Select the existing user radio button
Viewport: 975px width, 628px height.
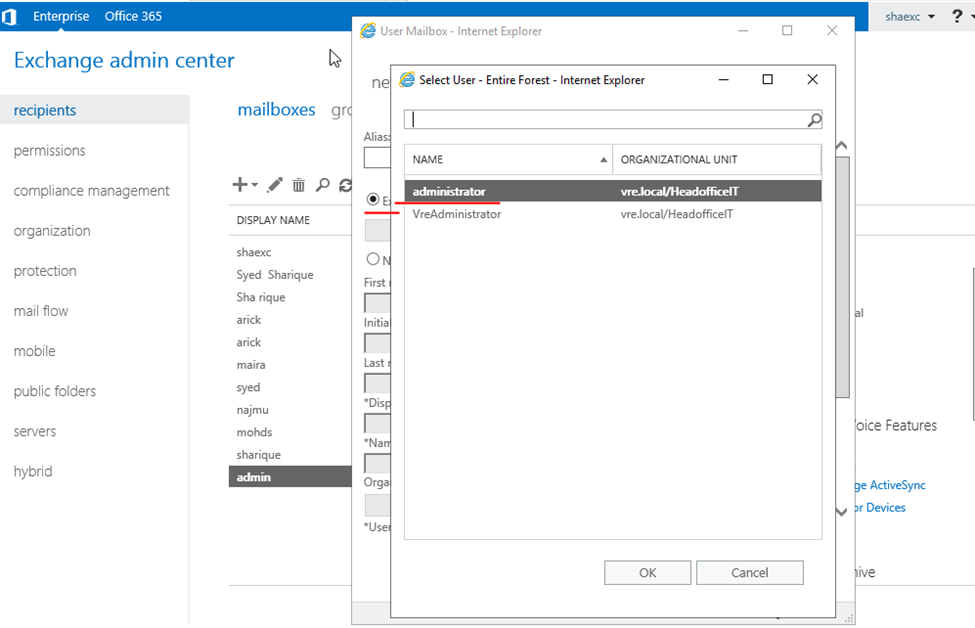[373, 200]
